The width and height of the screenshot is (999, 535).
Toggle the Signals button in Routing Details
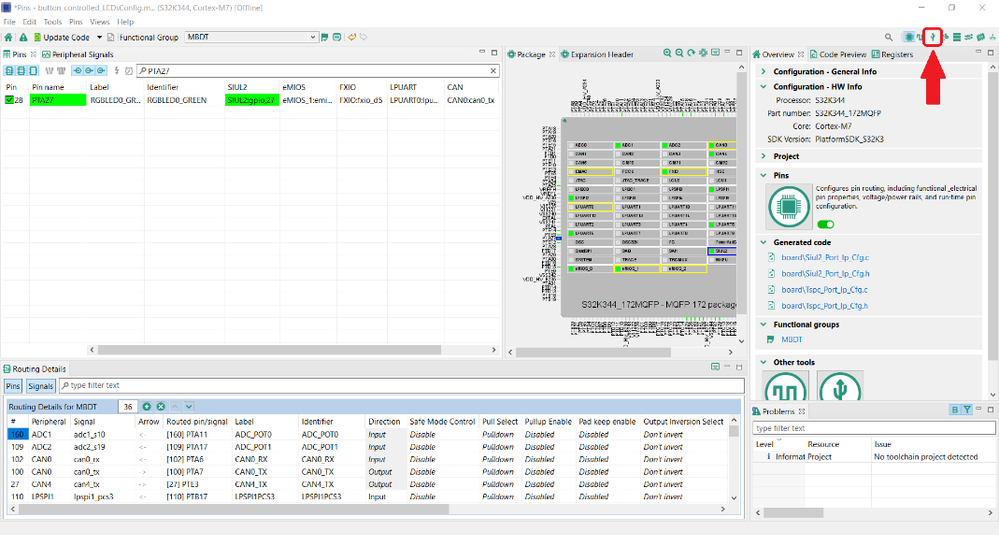(x=40, y=386)
